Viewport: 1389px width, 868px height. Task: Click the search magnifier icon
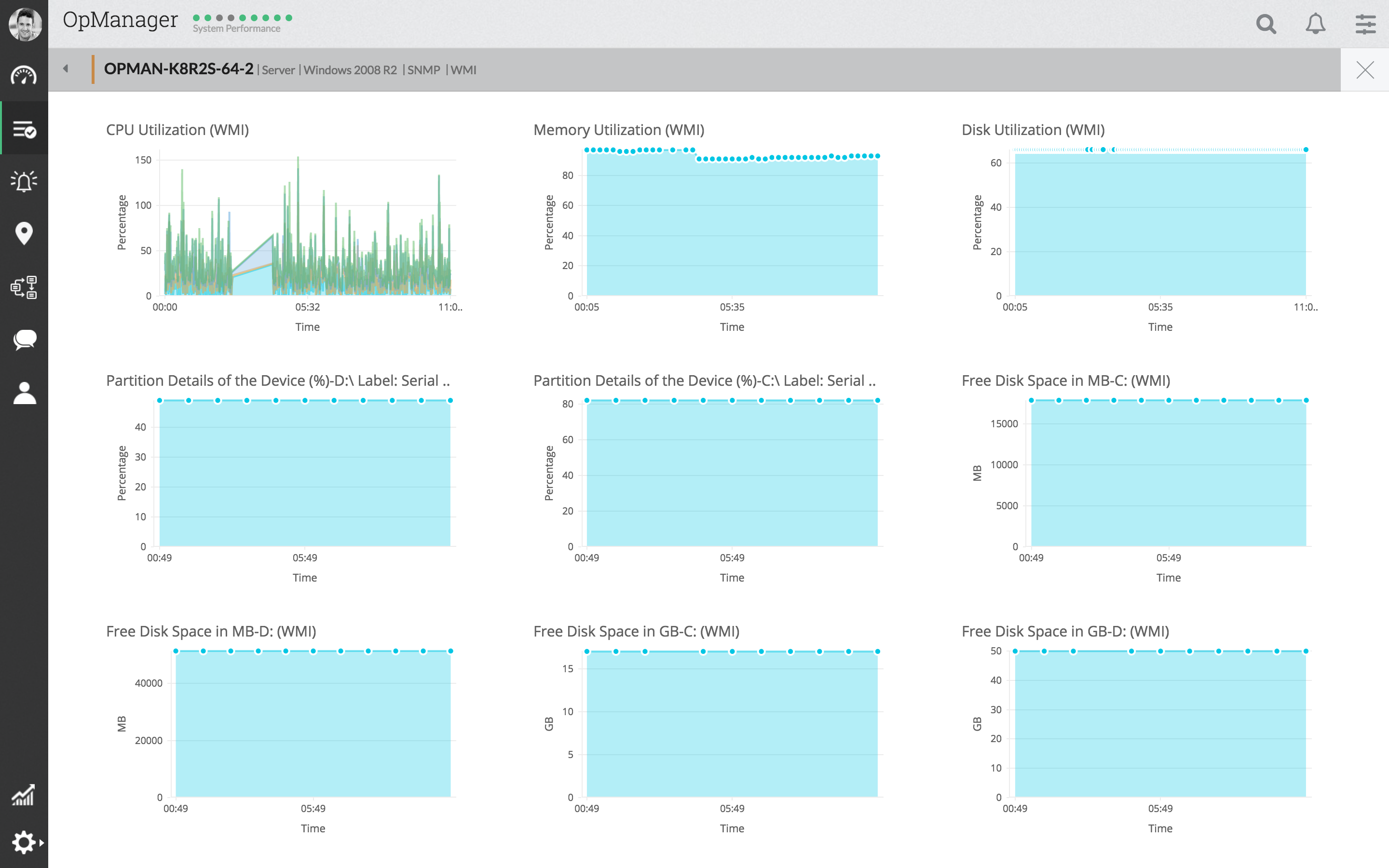click(1266, 24)
